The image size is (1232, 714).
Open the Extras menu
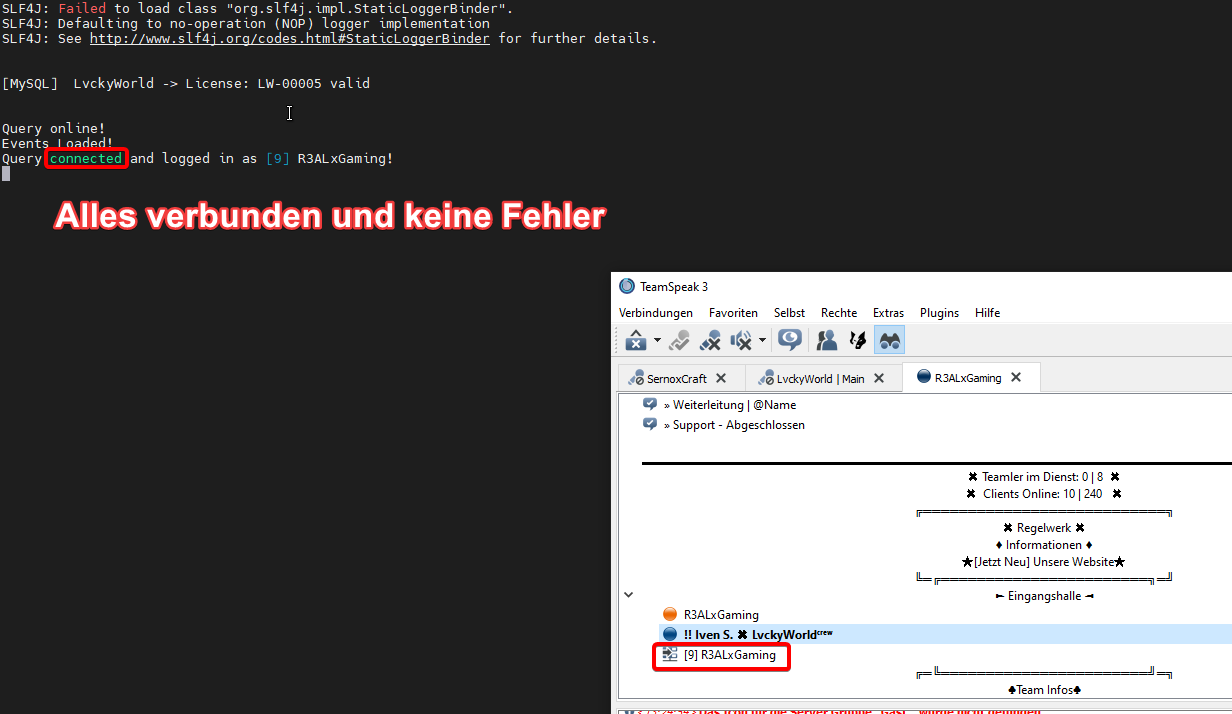[x=888, y=313]
